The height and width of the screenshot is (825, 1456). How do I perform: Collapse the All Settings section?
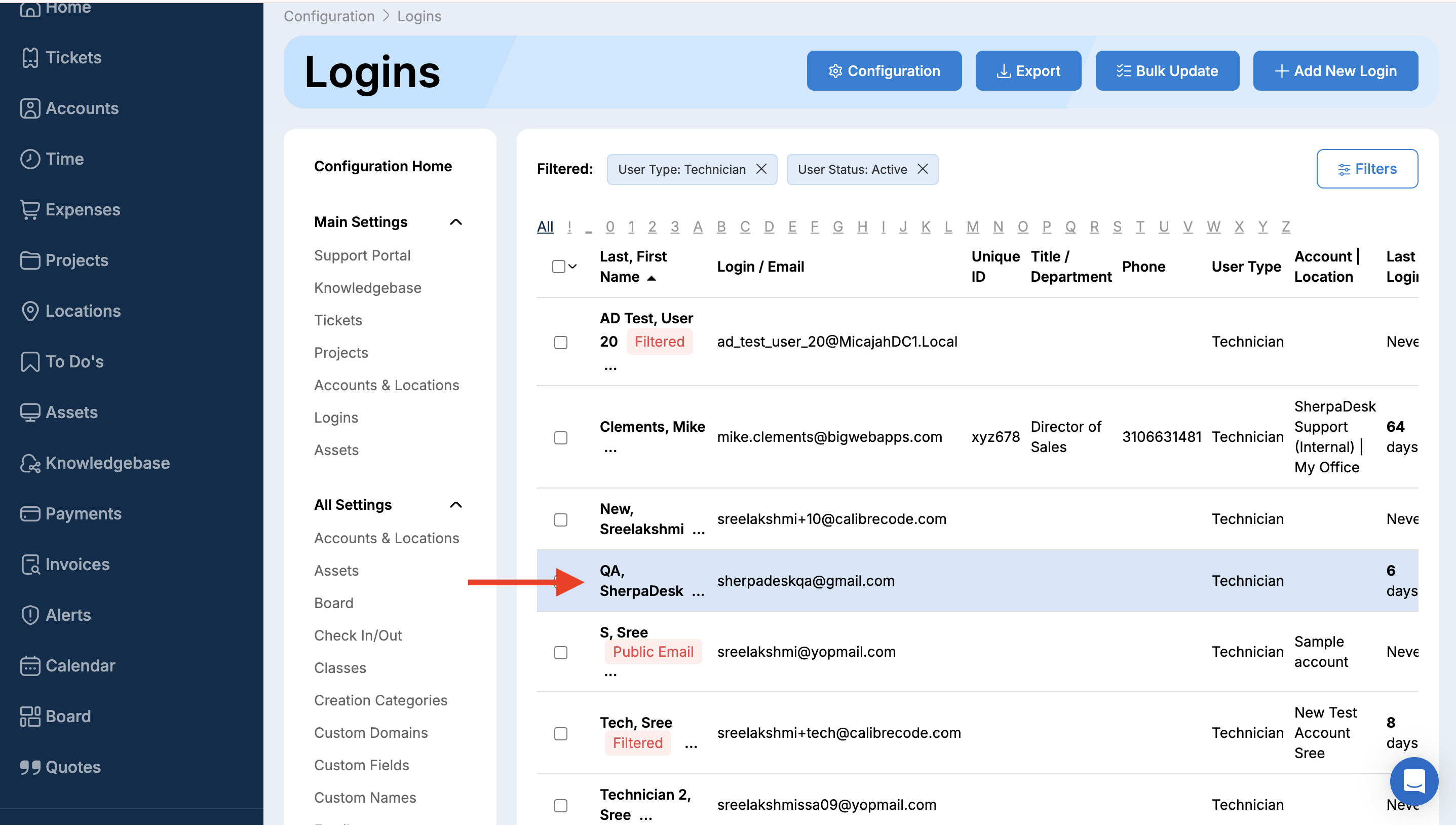click(x=456, y=505)
